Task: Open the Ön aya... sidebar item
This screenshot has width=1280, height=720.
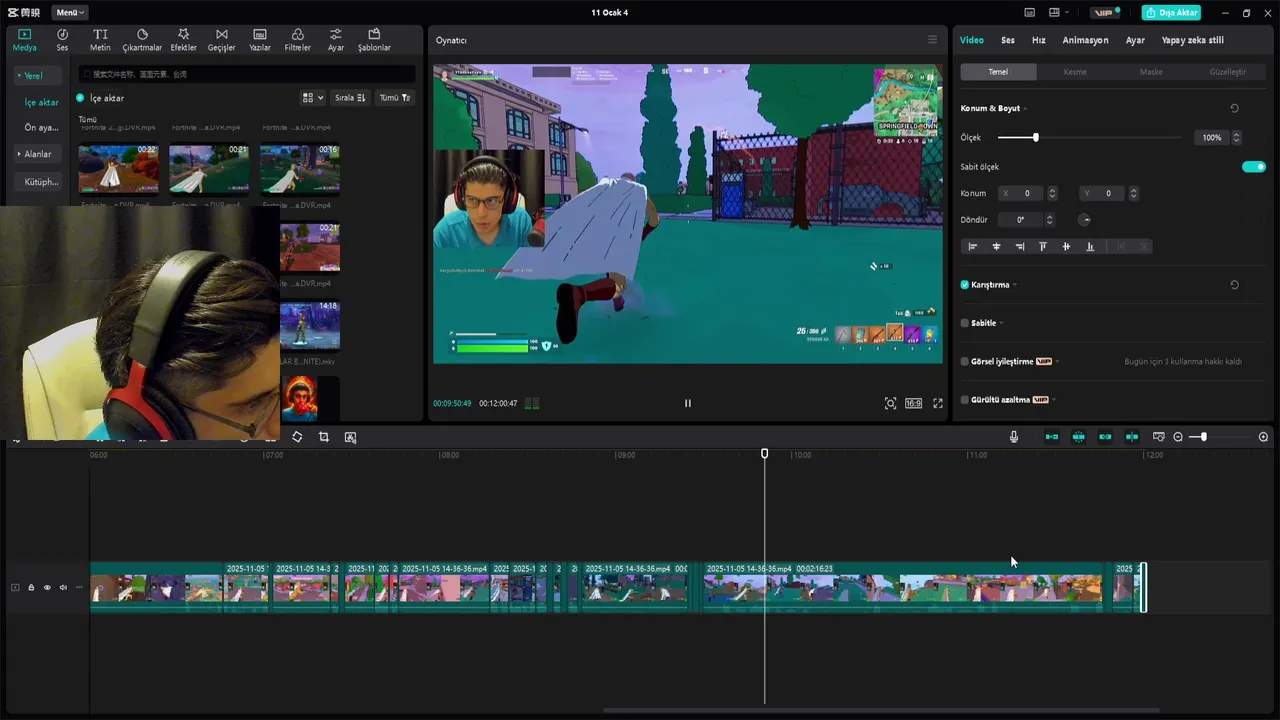Action: tap(41, 128)
